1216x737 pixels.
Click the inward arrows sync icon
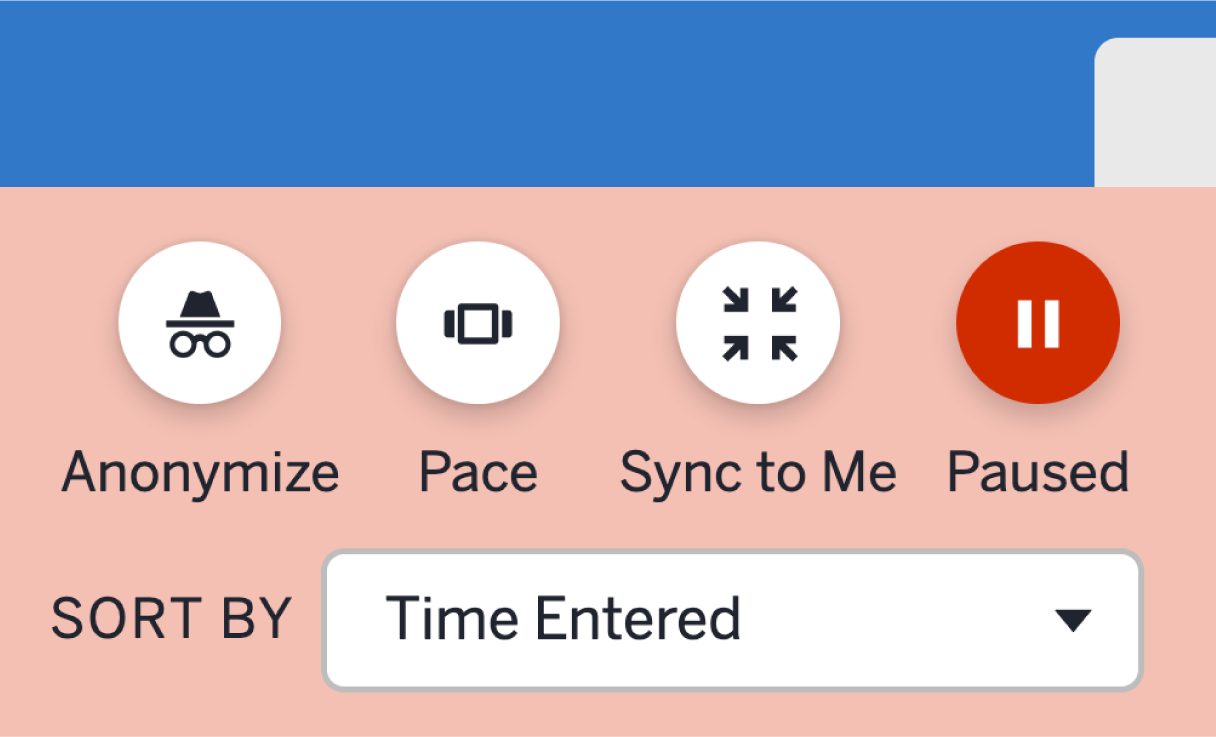point(758,322)
